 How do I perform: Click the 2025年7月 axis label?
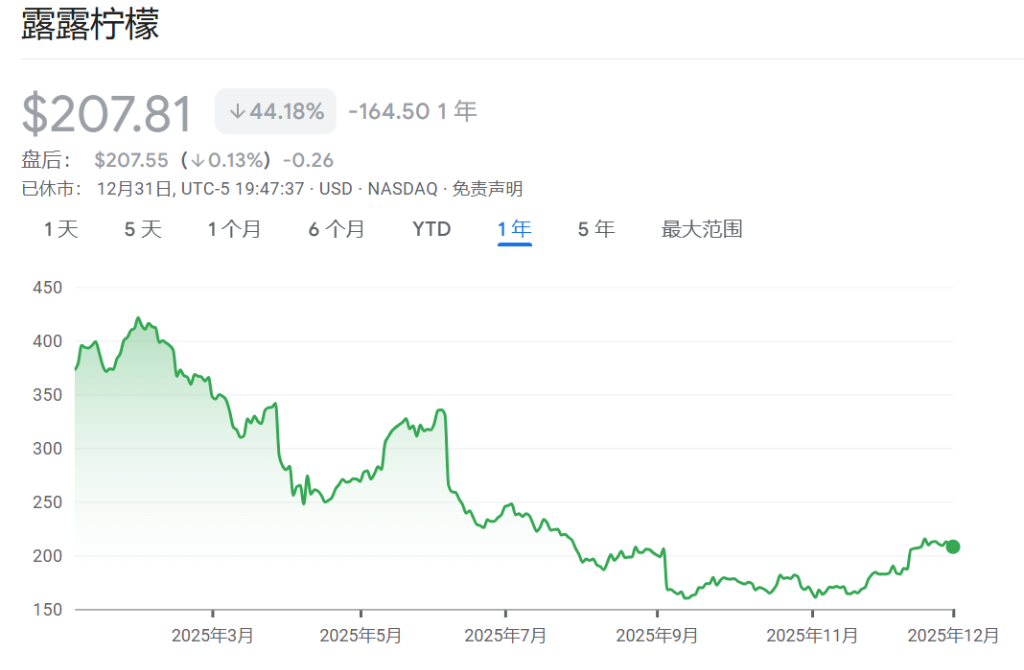coord(506,634)
